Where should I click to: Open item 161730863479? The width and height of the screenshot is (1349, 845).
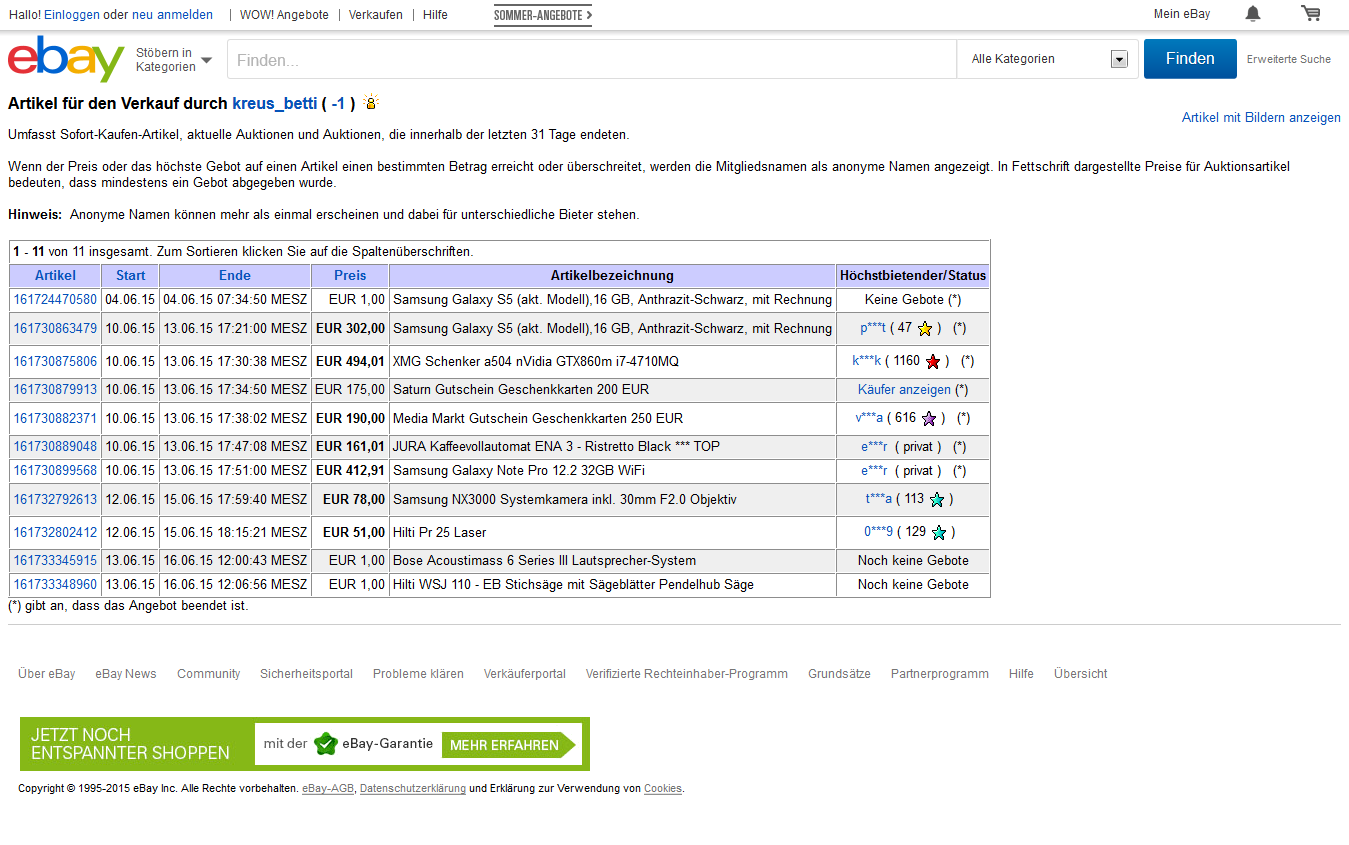[x=55, y=328]
